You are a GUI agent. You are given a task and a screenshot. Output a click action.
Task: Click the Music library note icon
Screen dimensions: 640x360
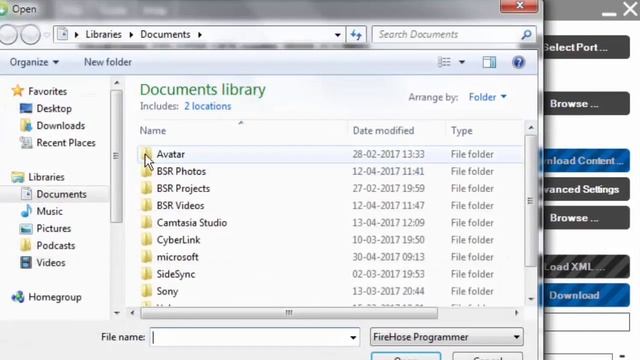26,211
